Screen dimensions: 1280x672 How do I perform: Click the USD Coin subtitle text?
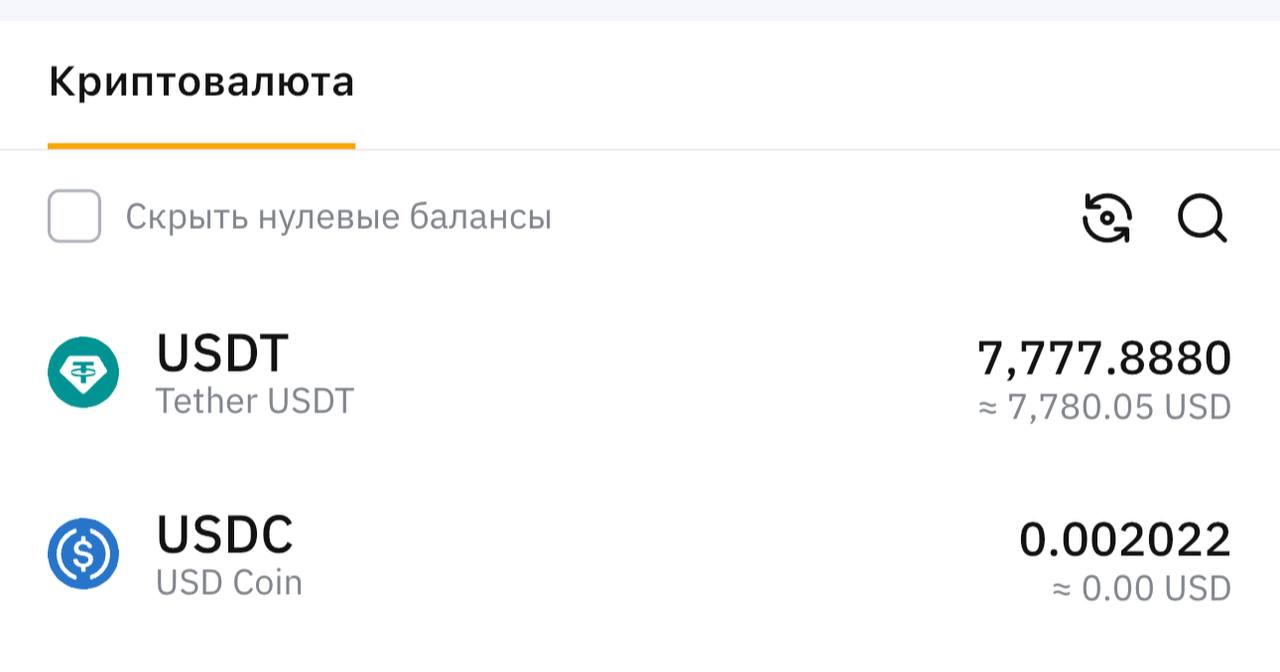(229, 583)
